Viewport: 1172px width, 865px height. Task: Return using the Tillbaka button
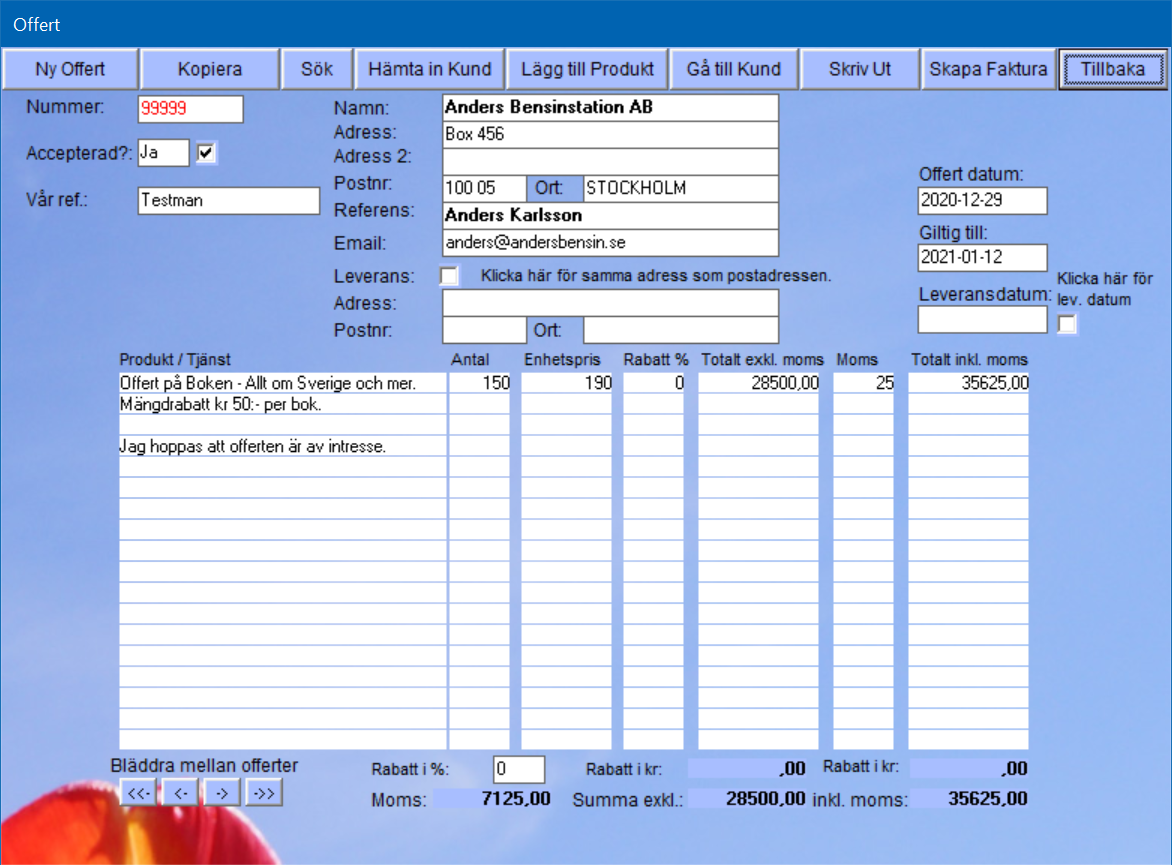(x=1113, y=69)
